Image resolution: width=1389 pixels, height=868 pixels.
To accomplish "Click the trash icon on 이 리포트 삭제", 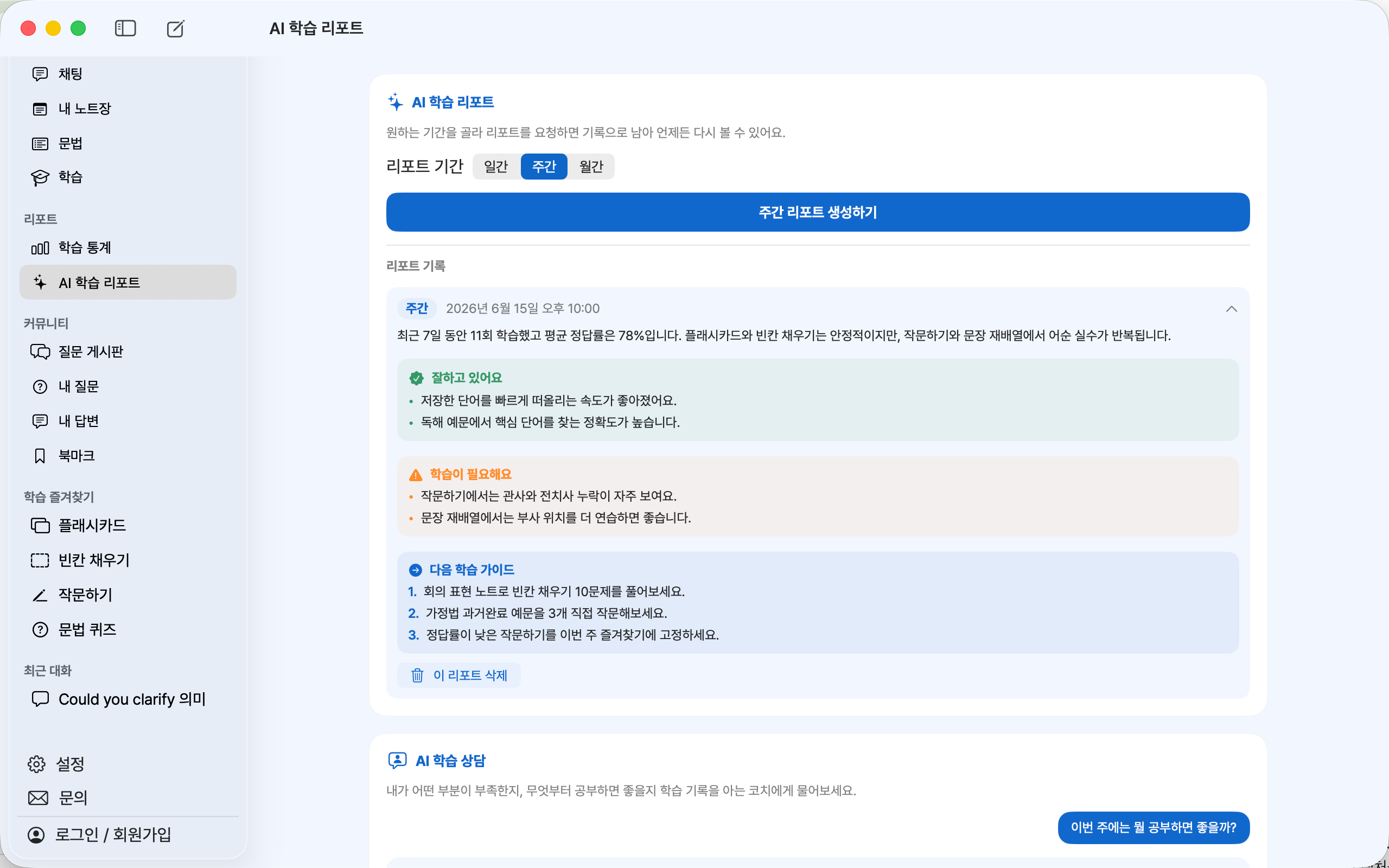I will pos(417,675).
